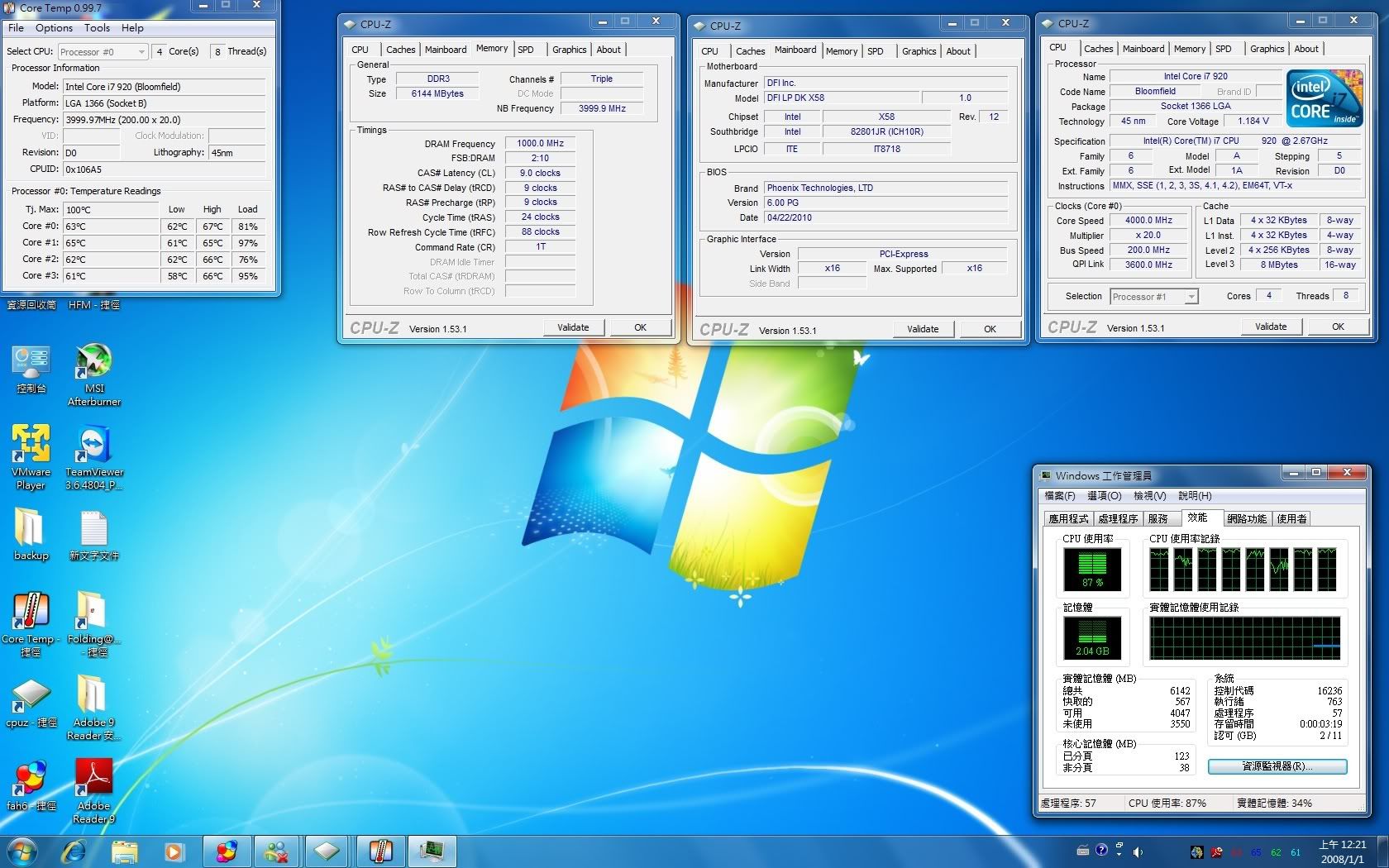Open the Windows Start orb
Screen dimensions: 1389x868
pos(22,851)
